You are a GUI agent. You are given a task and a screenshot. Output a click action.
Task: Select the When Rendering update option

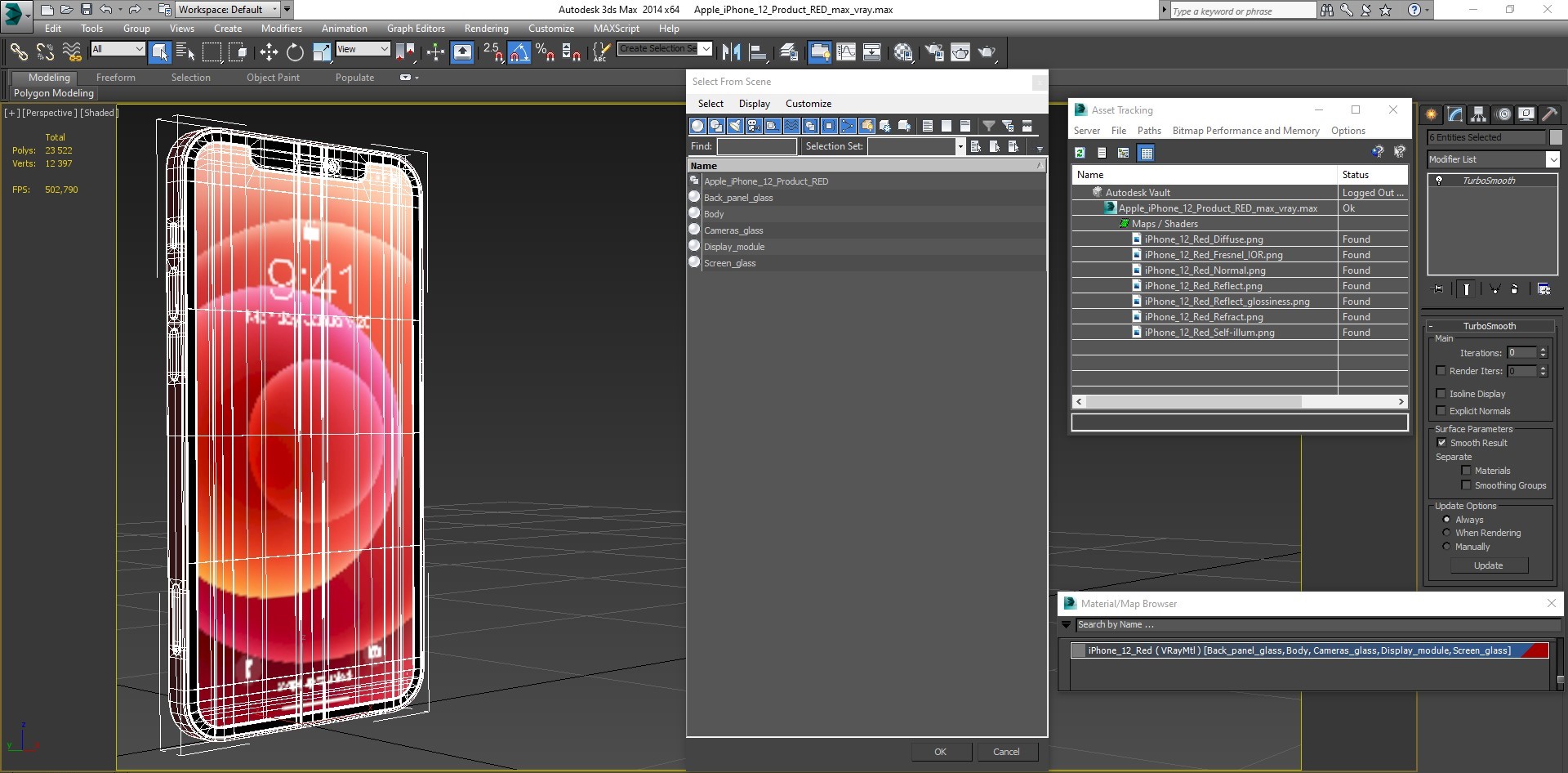[1446, 533]
